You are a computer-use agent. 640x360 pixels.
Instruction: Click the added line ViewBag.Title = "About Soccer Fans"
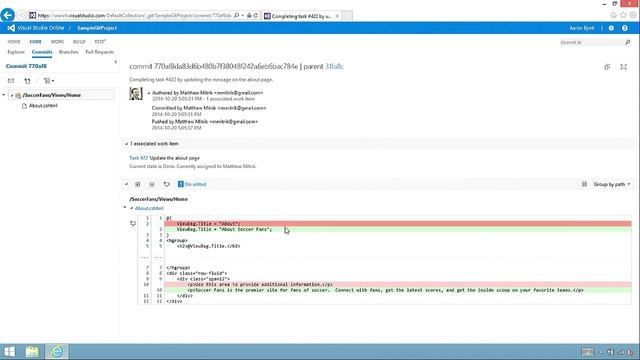pos(398,229)
